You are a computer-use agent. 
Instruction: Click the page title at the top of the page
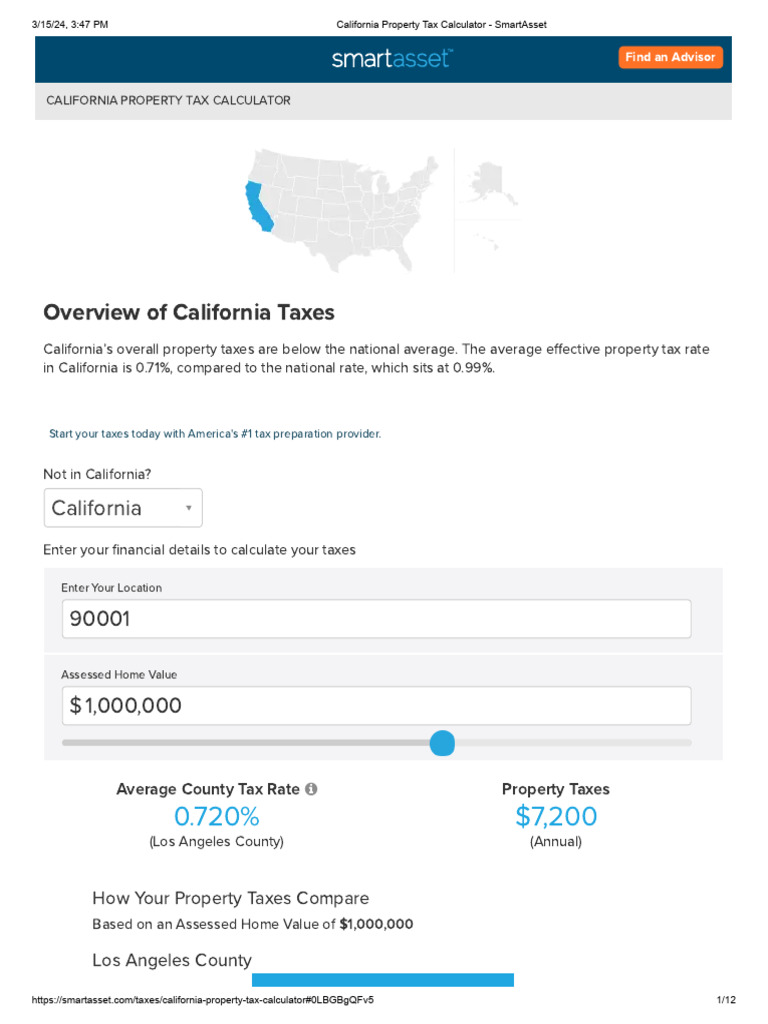pos(441,24)
